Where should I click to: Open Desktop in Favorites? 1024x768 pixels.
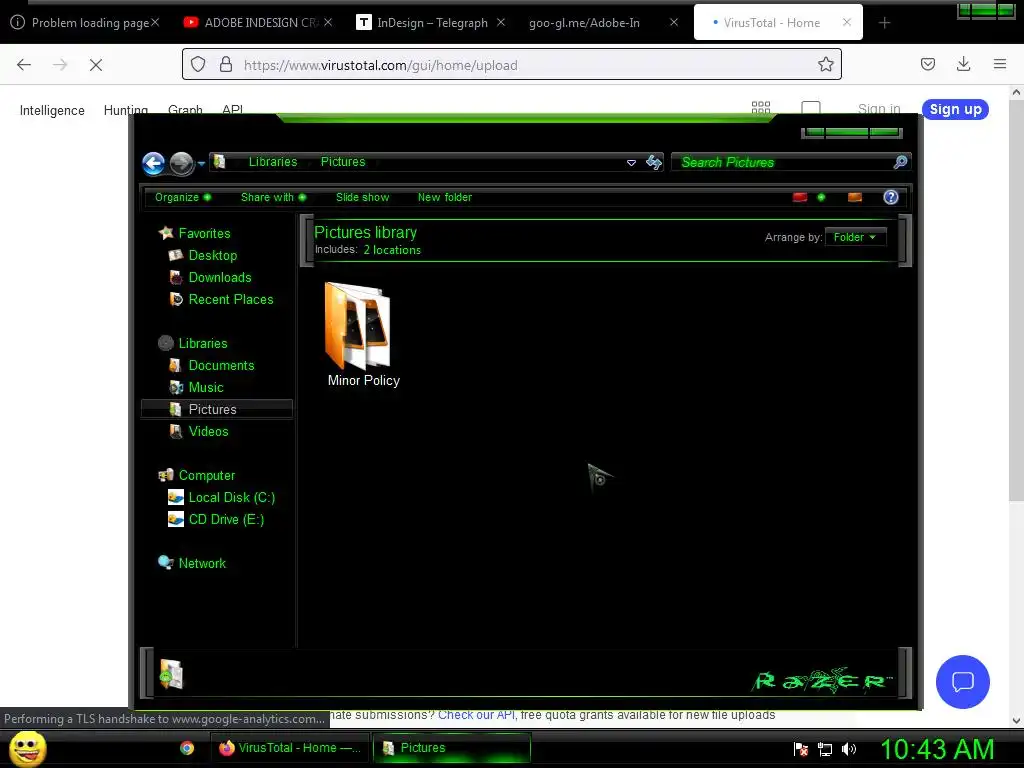[x=212, y=255]
